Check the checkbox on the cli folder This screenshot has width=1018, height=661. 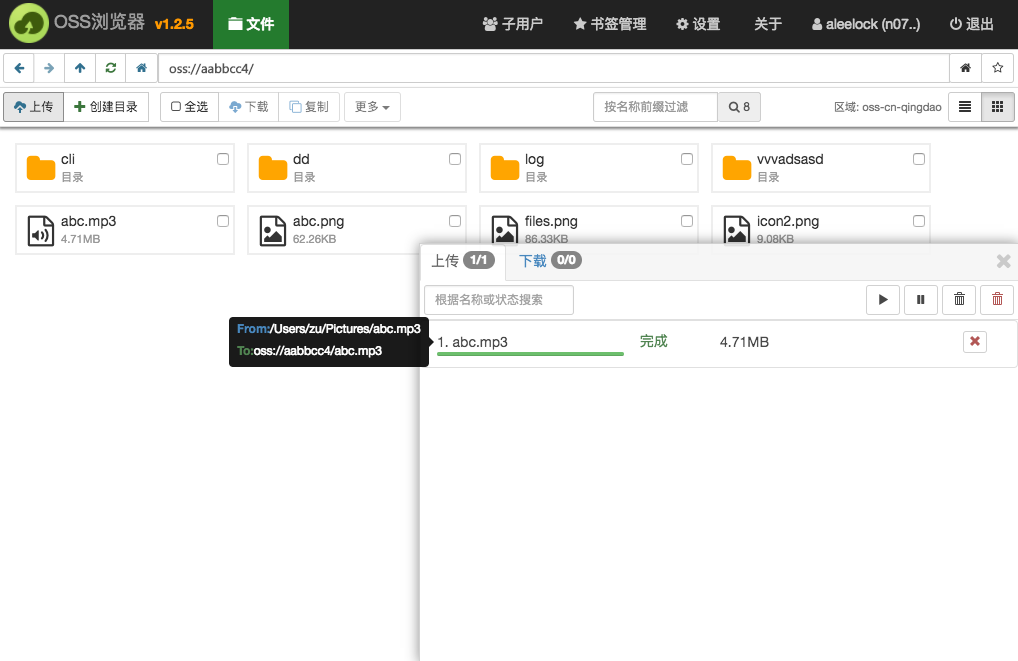pos(222,158)
